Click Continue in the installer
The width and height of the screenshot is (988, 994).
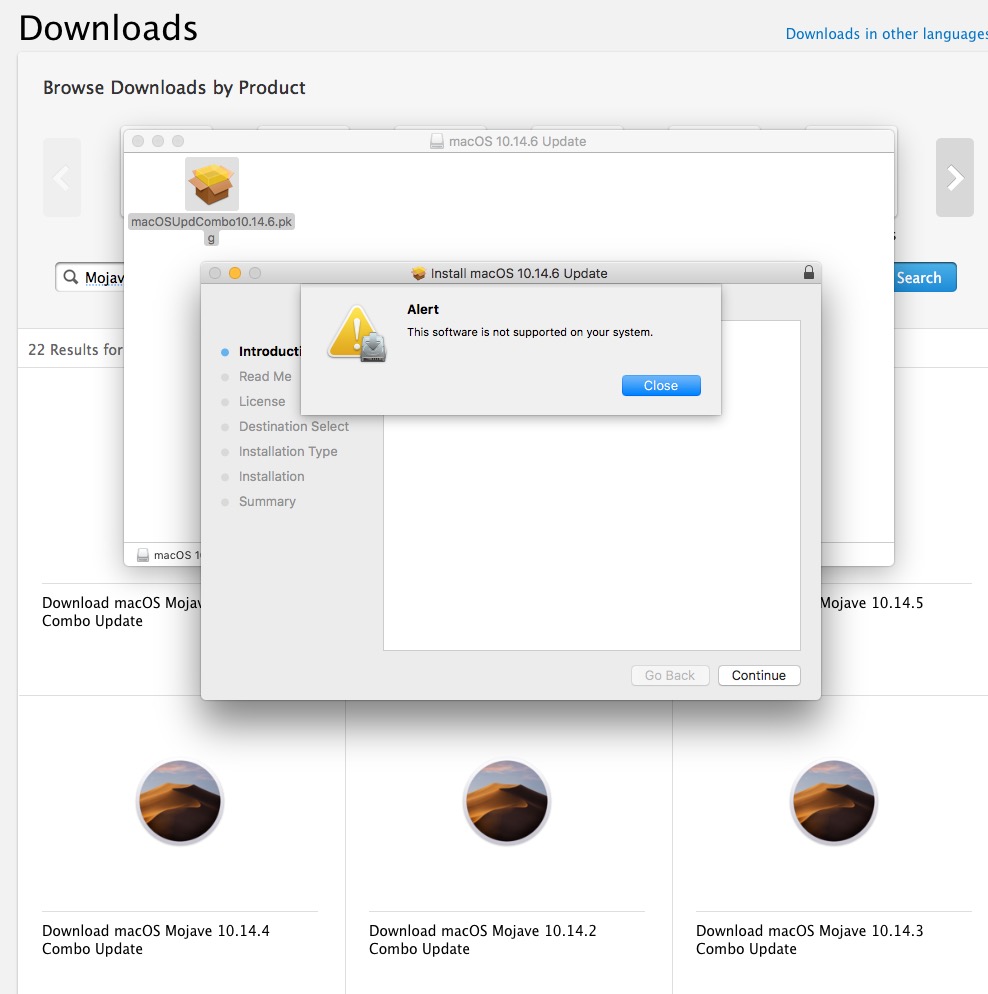(x=759, y=675)
